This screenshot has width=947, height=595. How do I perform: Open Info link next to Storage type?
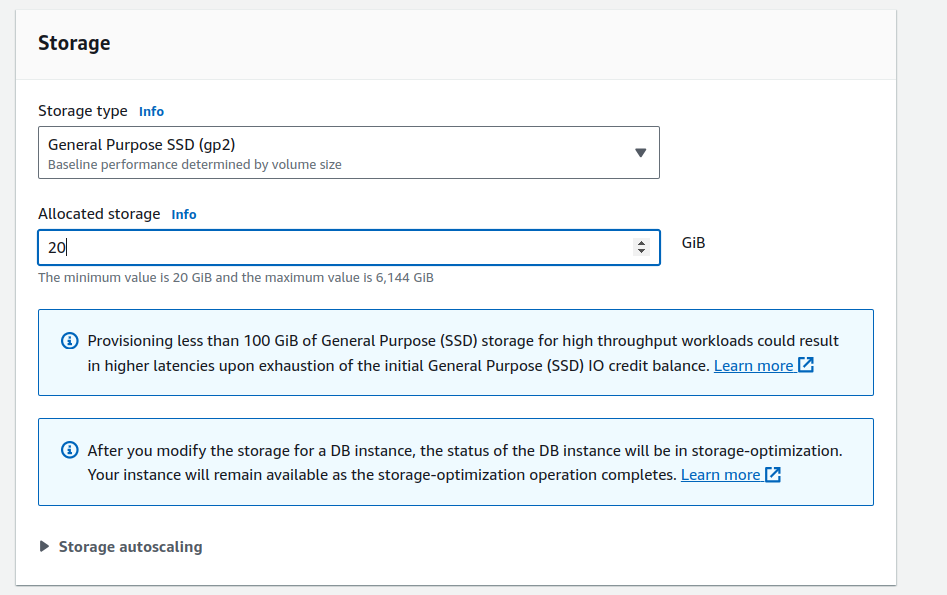click(x=151, y=112)
